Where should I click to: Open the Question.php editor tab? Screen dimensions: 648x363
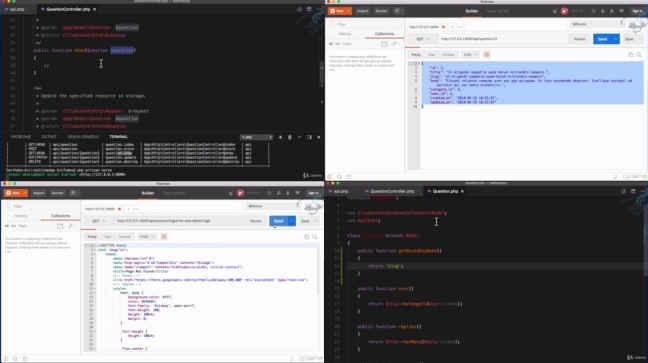[x=445, y=191]
